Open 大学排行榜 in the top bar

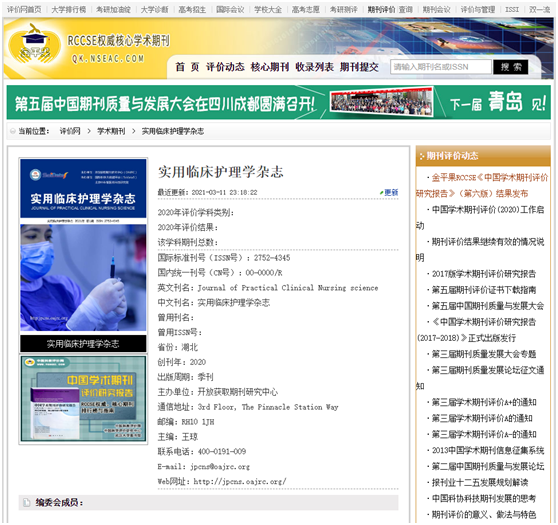(69, 10)
